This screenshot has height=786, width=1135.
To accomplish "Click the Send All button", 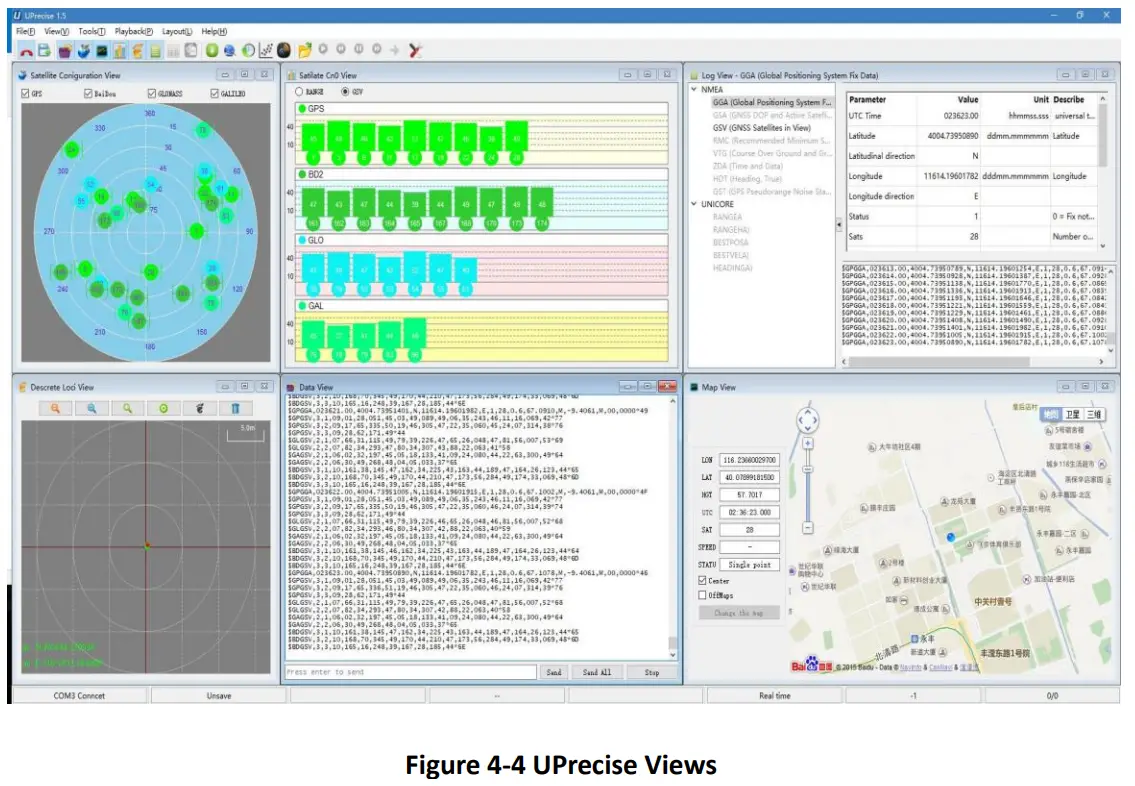I will click(x=596, y=672).
